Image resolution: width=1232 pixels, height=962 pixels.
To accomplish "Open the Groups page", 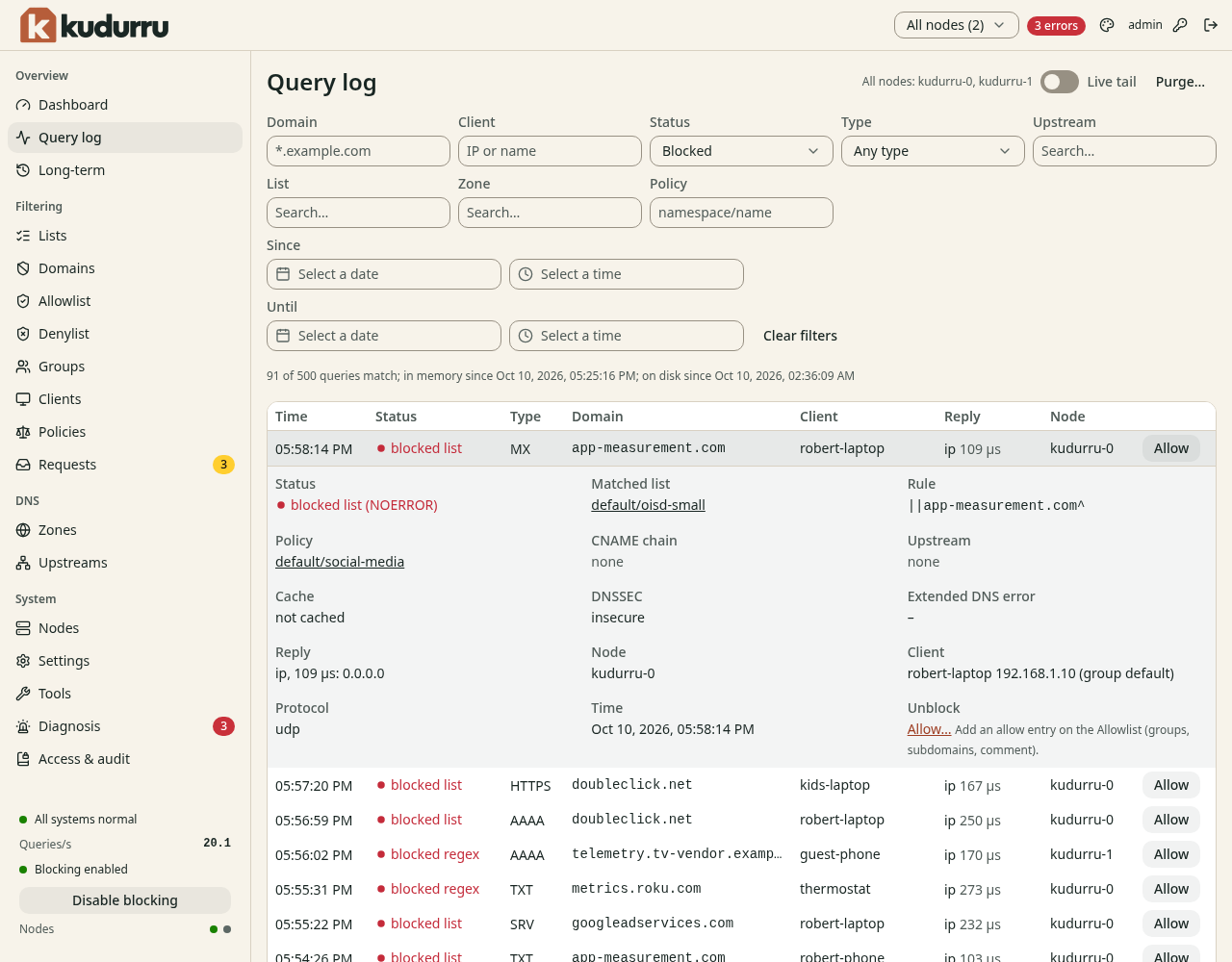I will click(x=125, y=367).
